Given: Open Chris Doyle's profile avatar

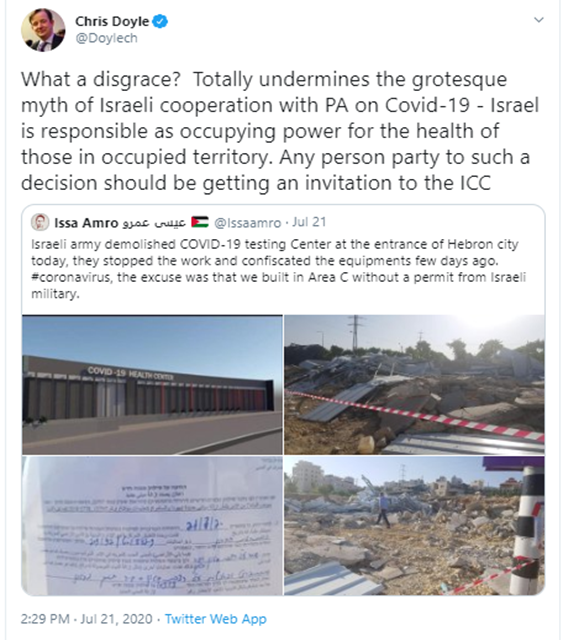Looking at the screenshot, I should pyautogui.click(x=43, y=30).
